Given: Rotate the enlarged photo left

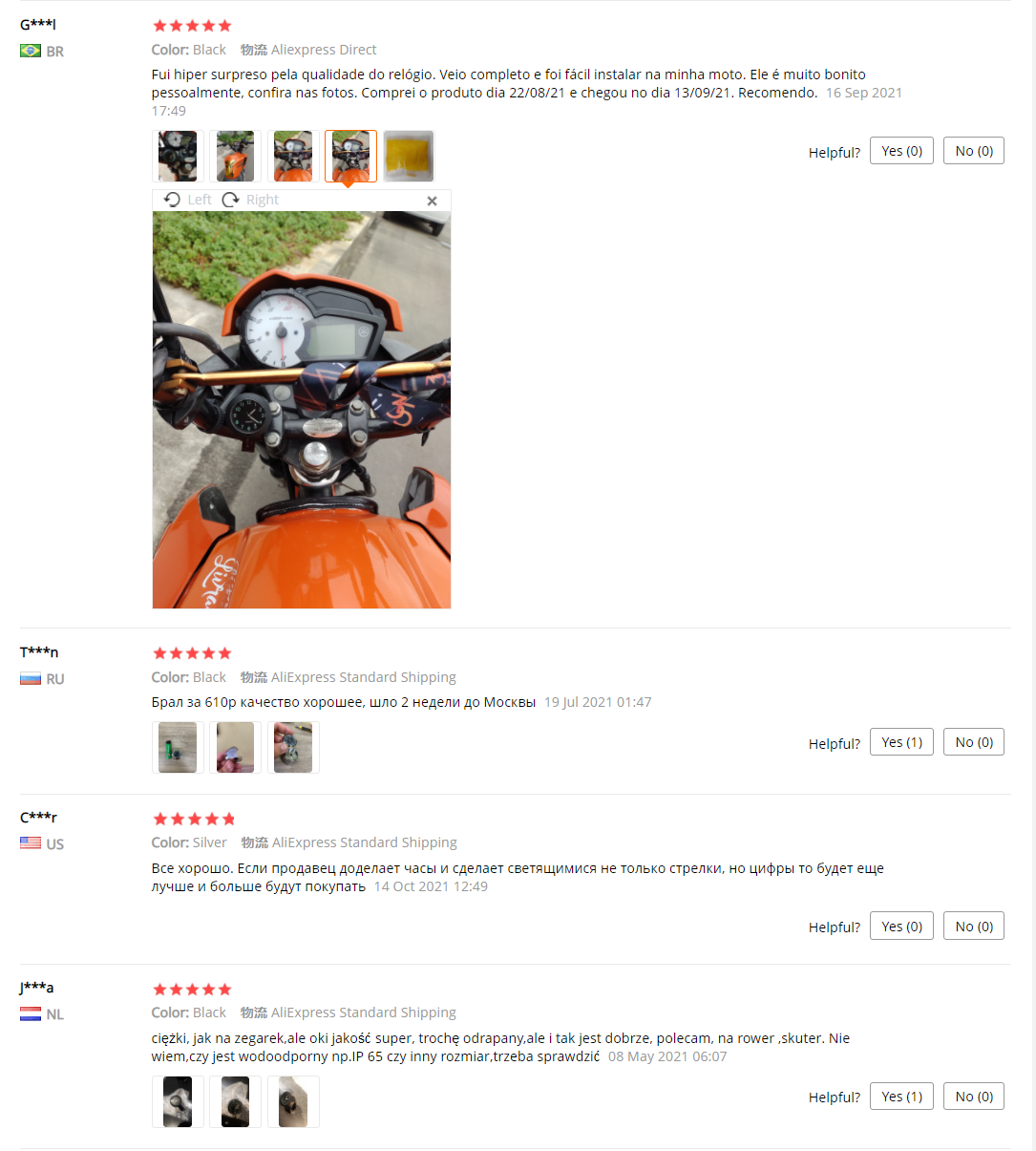Looking at the screenshot, I should tap(188, 200).
